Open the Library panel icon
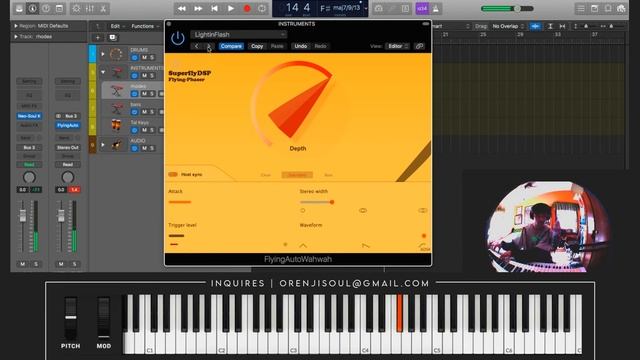The width and height of the screenshot is (640, 360). point(19,9)
